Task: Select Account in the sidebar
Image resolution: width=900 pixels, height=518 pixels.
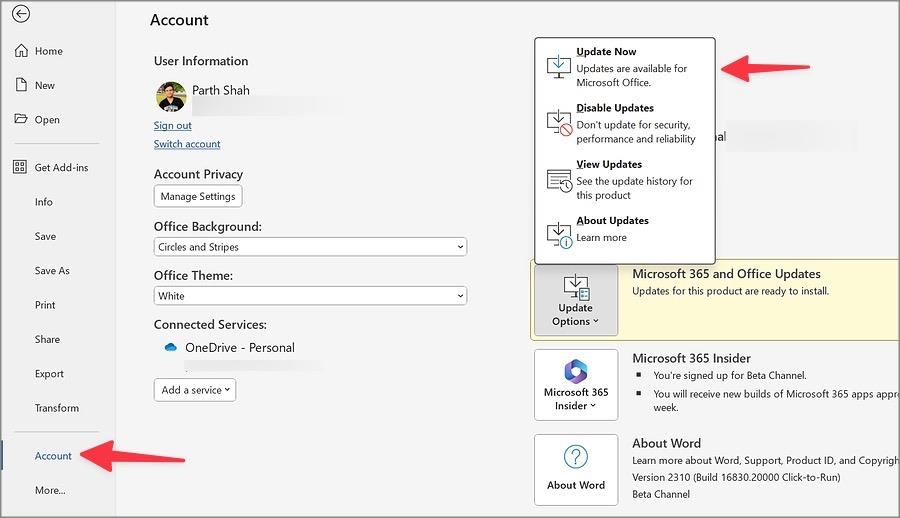Action: tap(53, 456)
